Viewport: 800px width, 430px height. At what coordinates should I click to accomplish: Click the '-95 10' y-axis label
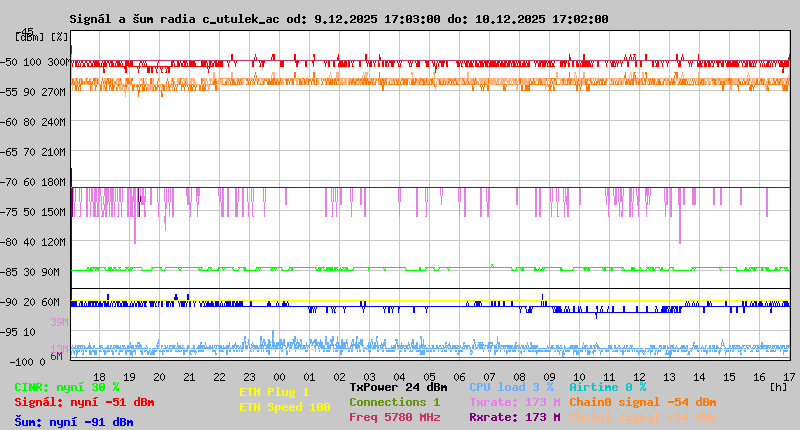(x=18, y=333)
